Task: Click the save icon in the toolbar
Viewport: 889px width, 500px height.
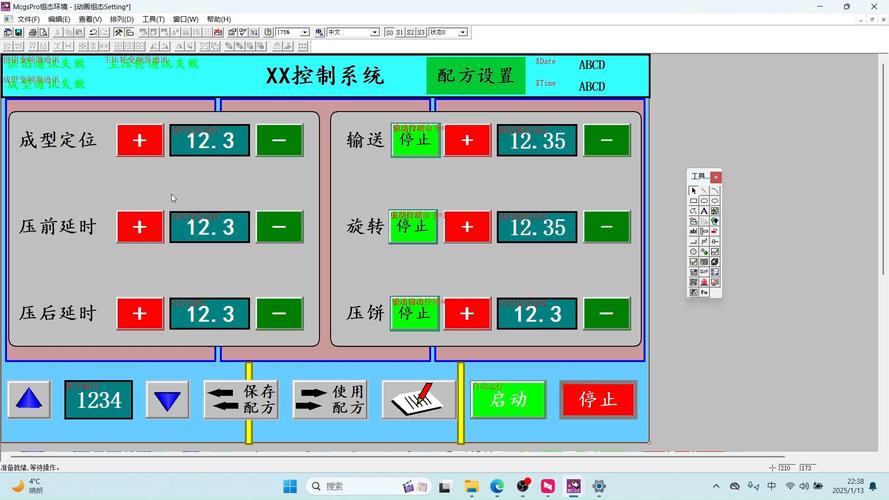Action: pos(18,32)
